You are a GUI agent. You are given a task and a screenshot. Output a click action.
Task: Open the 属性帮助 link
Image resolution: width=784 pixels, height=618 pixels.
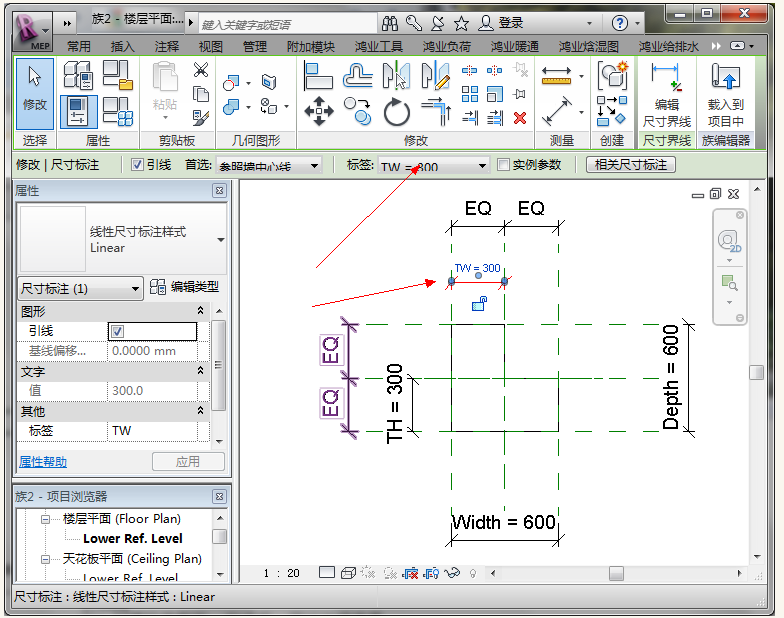(x=43, y=462)
